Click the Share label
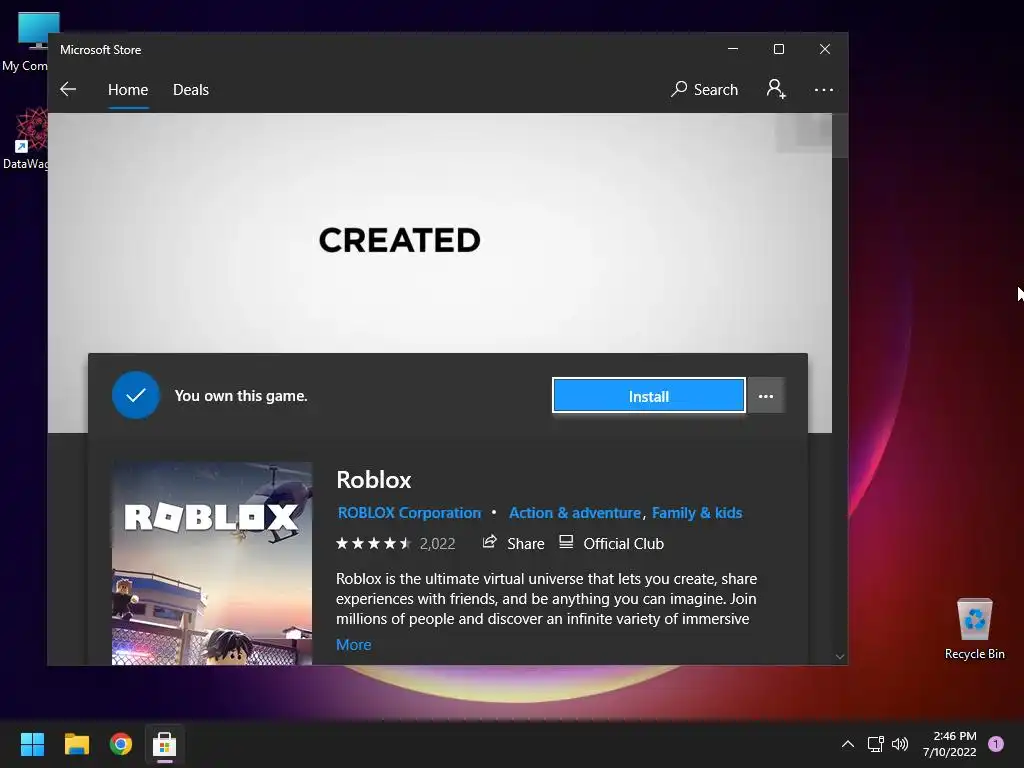This screenshot has height=768, width=1024. pyautogui.click(x=526, y=543)
